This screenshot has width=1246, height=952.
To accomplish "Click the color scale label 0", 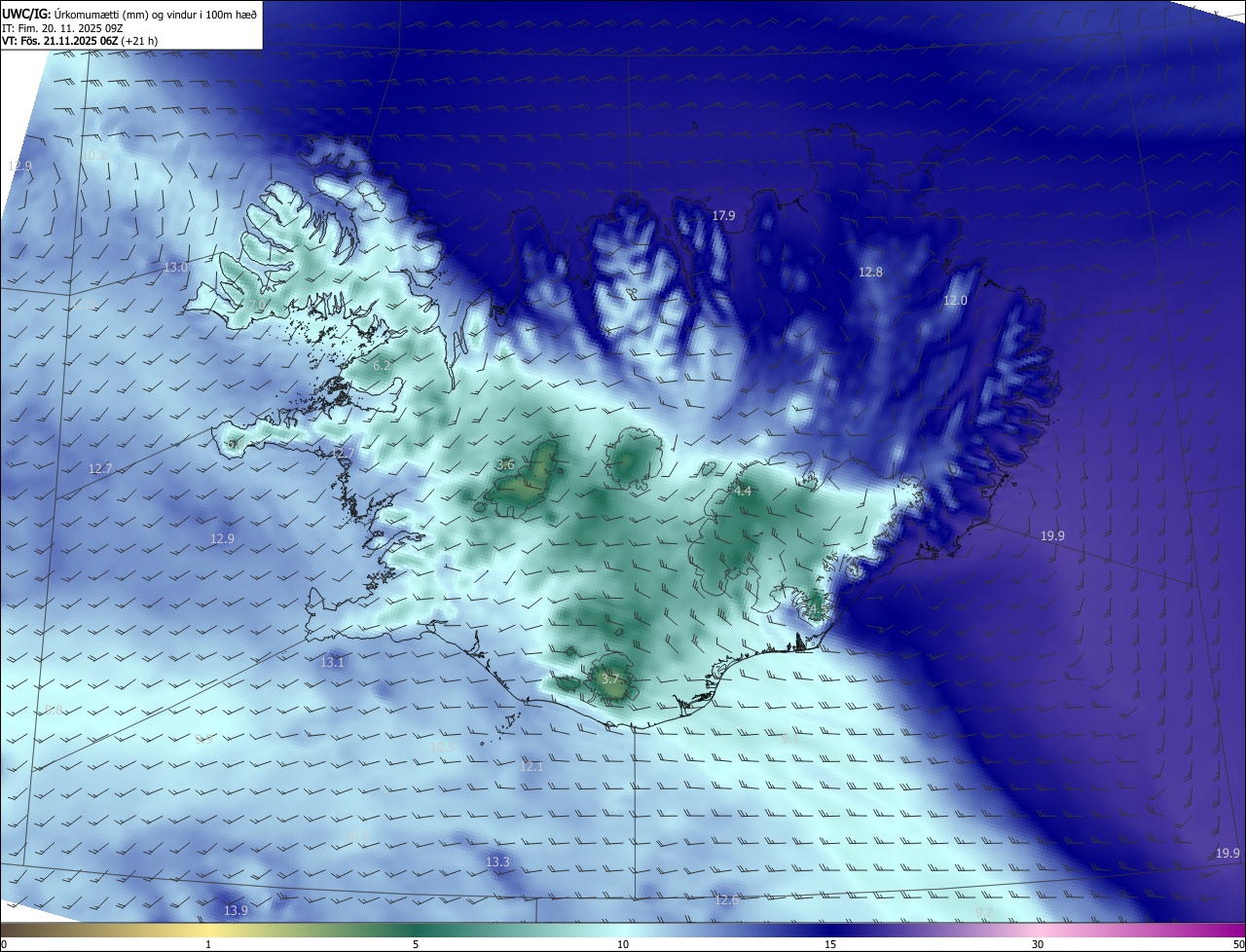I will (x=3, y=944).
